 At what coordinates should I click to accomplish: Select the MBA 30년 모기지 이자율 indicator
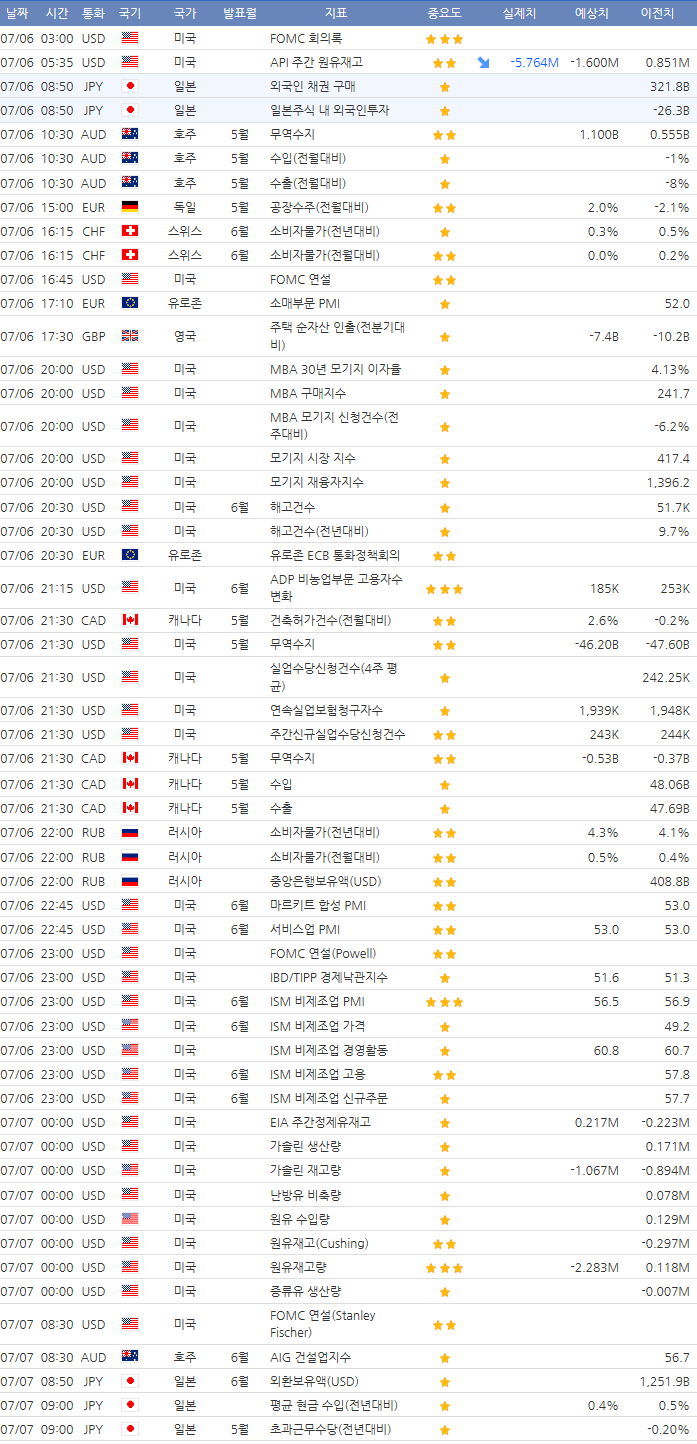pos(336,369)
